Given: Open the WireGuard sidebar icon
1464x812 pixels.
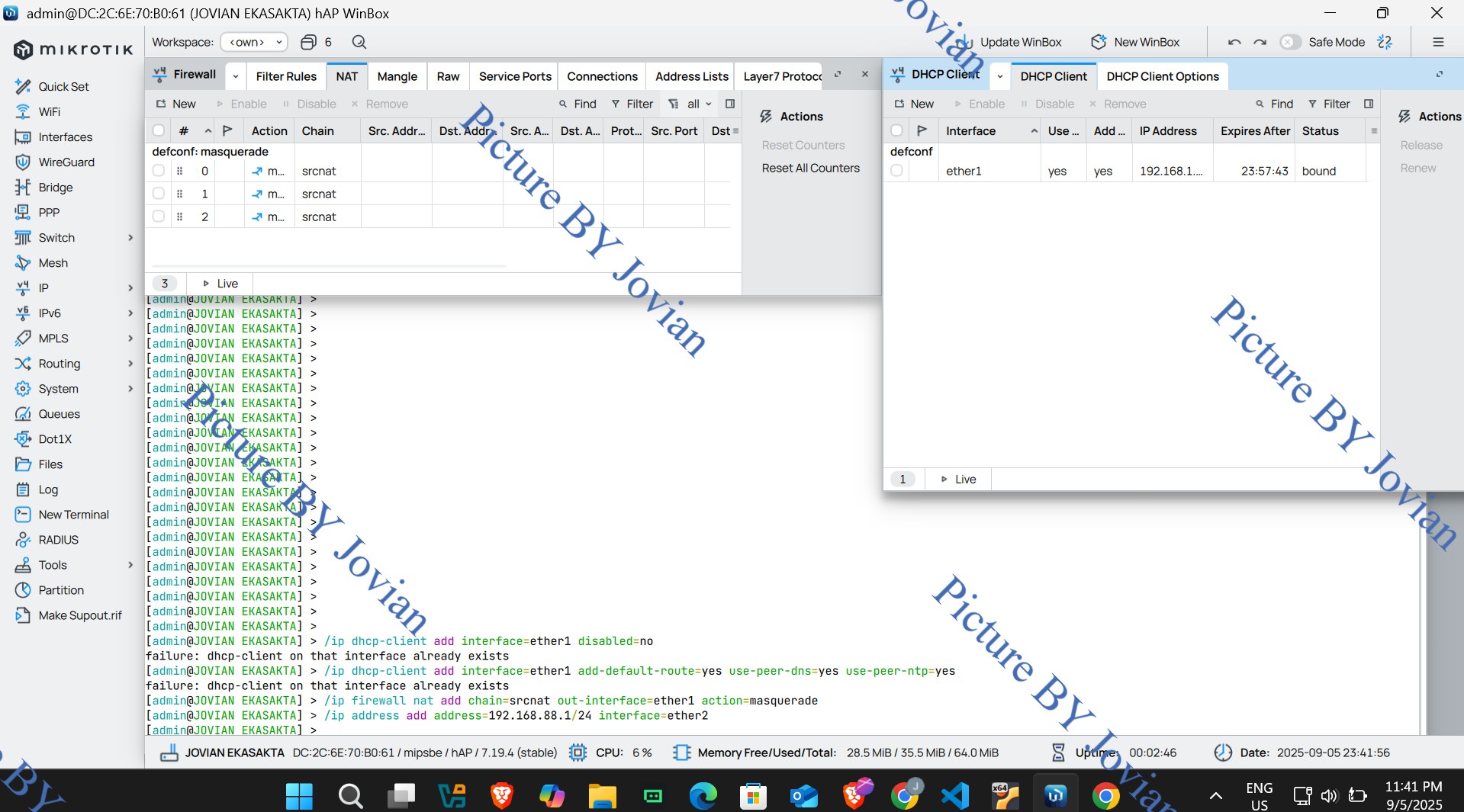Looking at the screenshot, I should click(x=23, y=162).
